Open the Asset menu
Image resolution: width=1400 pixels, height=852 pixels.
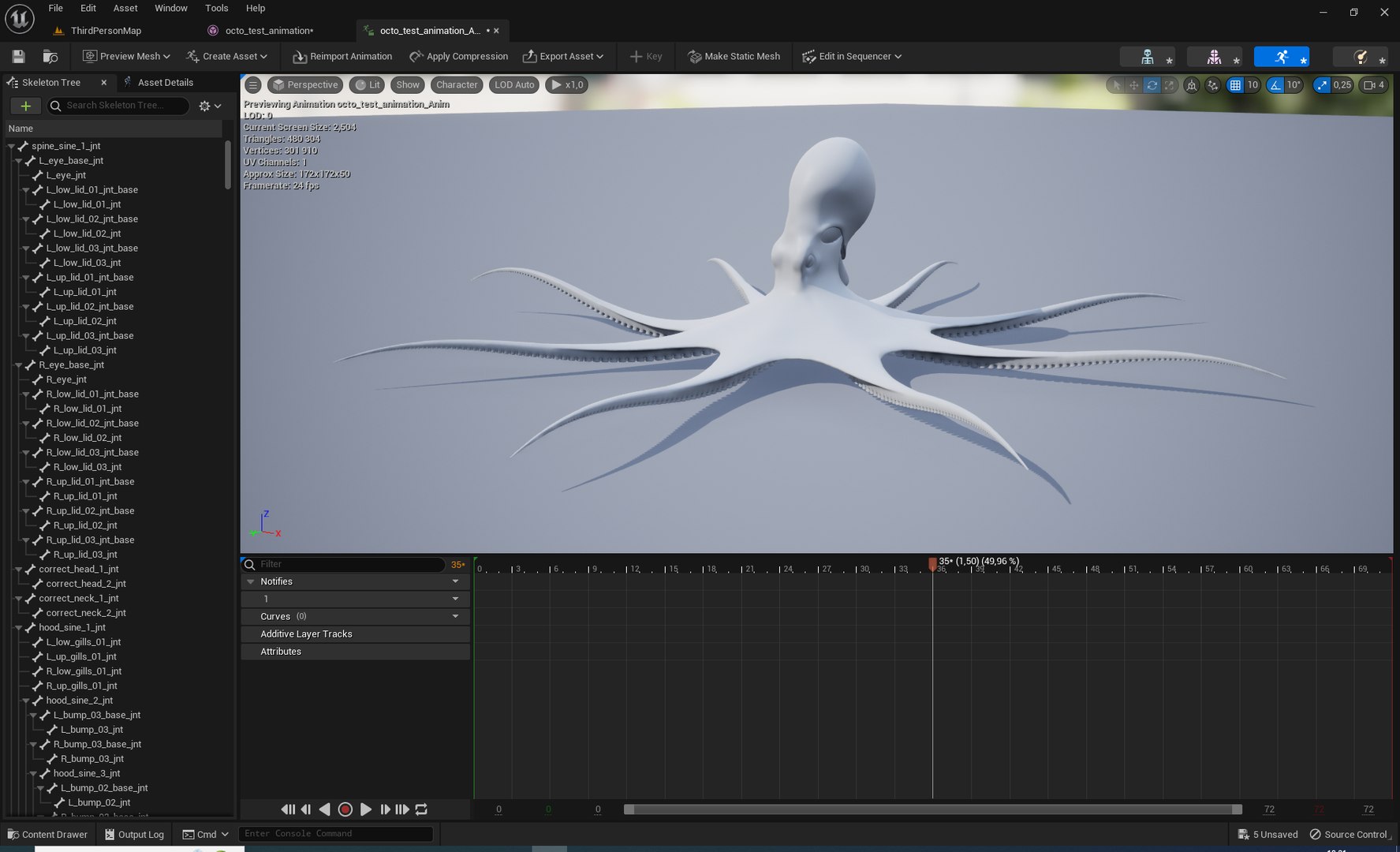(x=125, y=8)
